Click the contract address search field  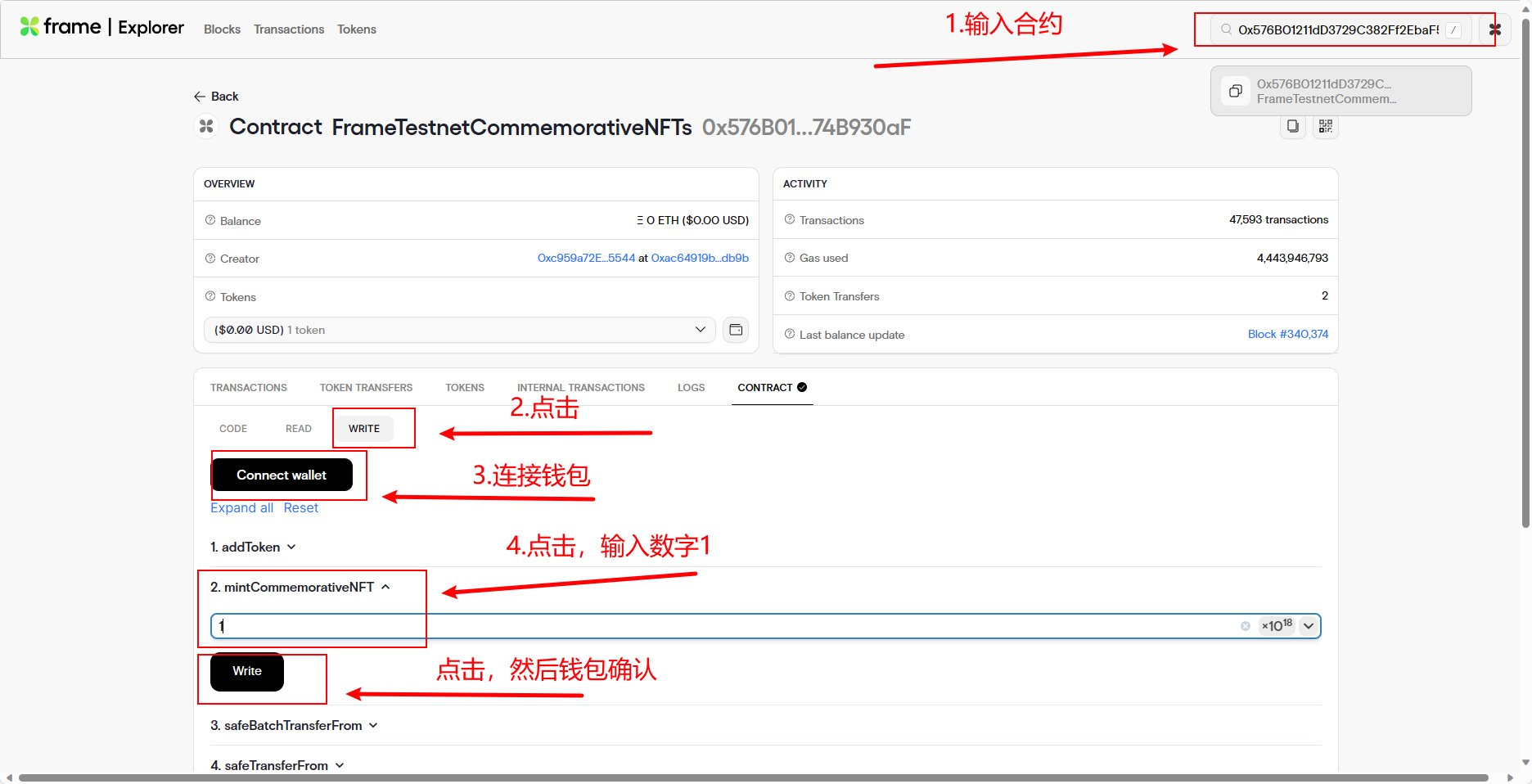pyautogui.click(x=1337, y=29)
